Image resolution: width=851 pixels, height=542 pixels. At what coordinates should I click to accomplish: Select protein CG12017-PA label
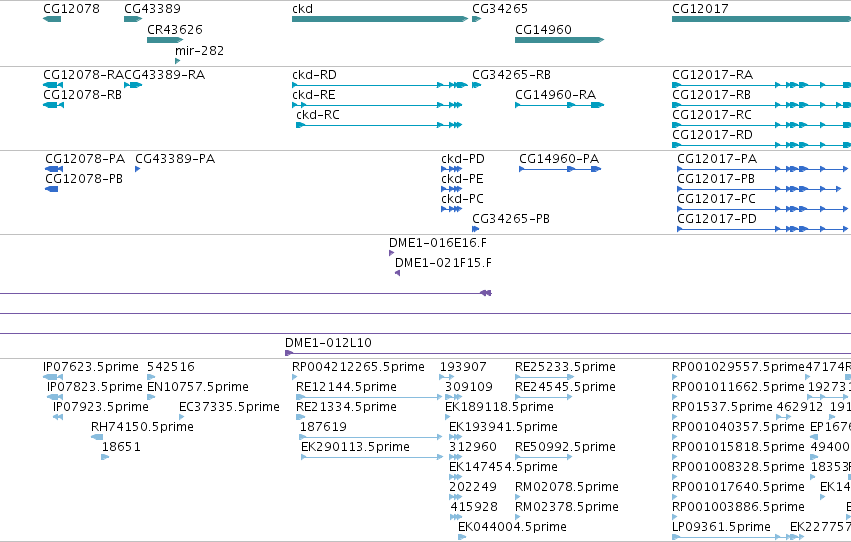pos(717,159)
